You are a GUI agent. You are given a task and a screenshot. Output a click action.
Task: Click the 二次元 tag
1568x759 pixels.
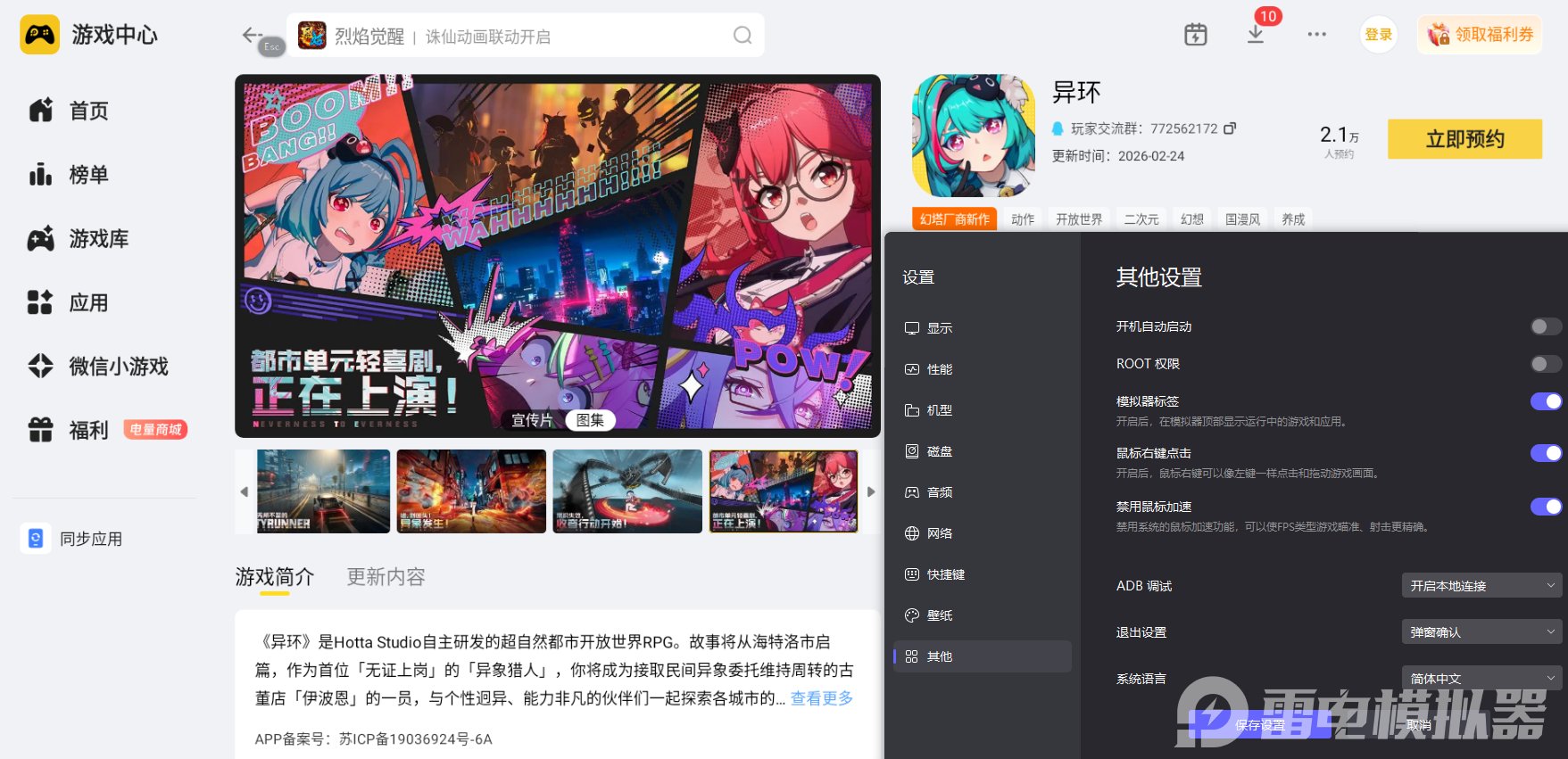[1141, 219]
